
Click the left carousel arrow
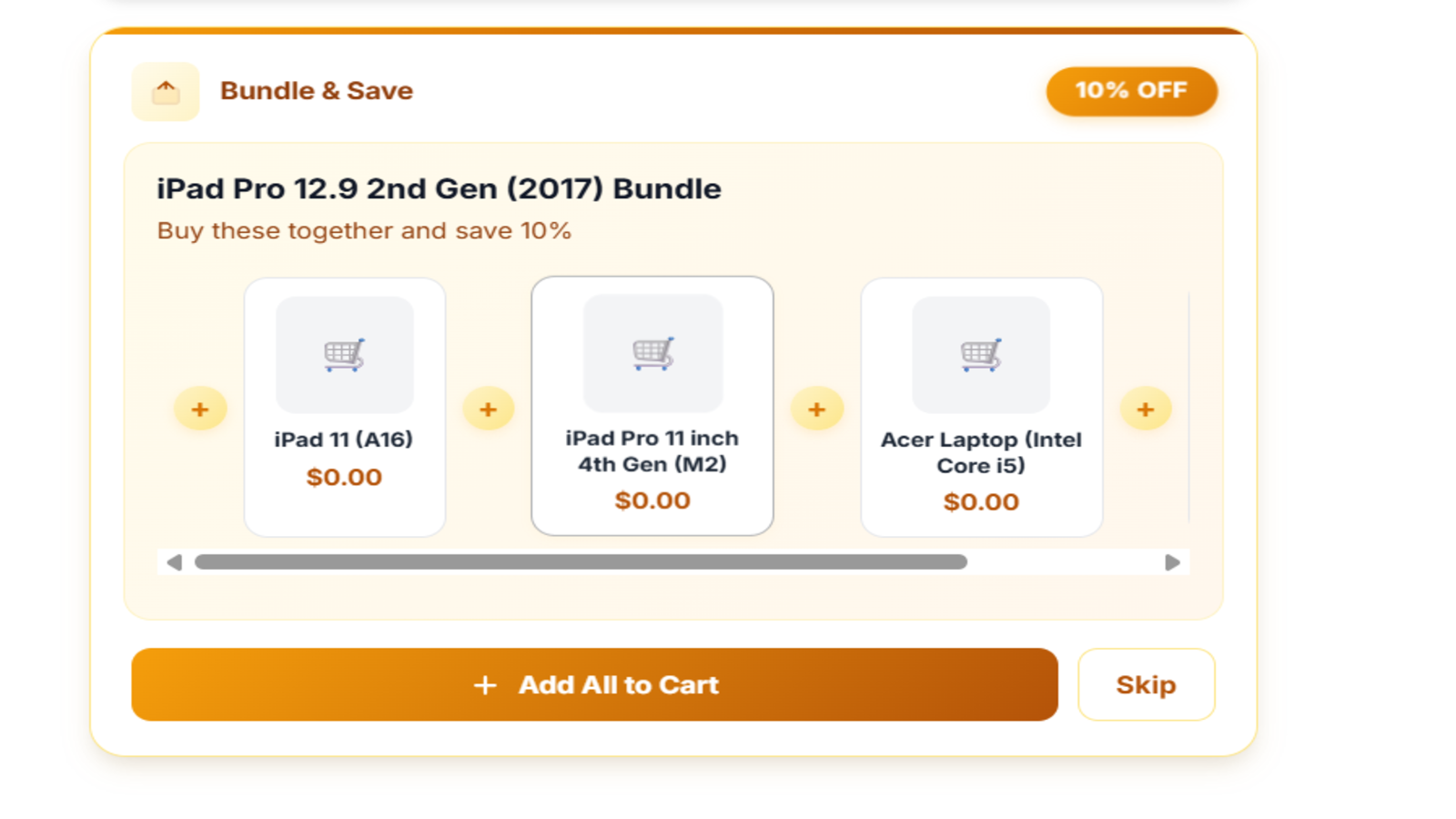(173, 562)
